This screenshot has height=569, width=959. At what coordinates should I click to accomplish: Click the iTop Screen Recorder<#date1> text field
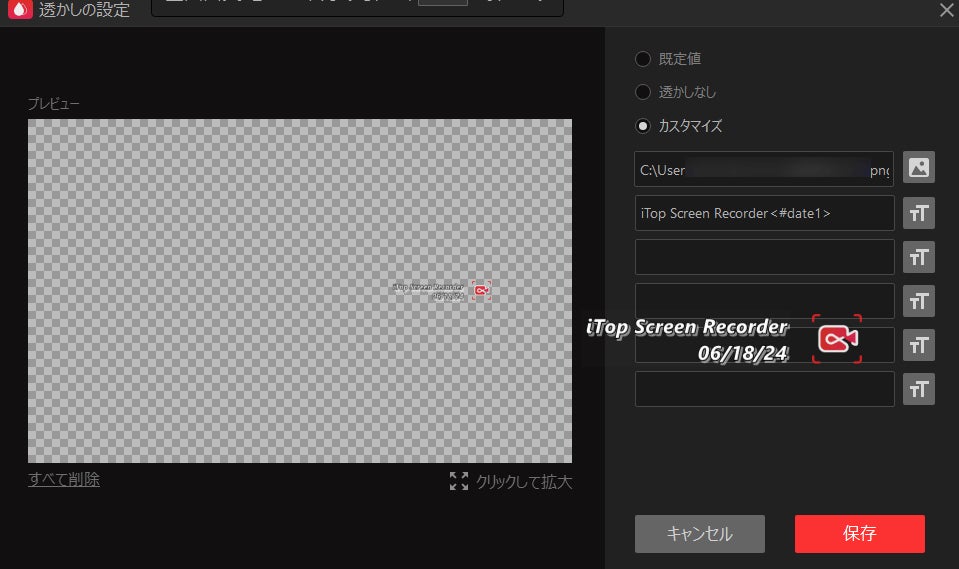point(764,213)
